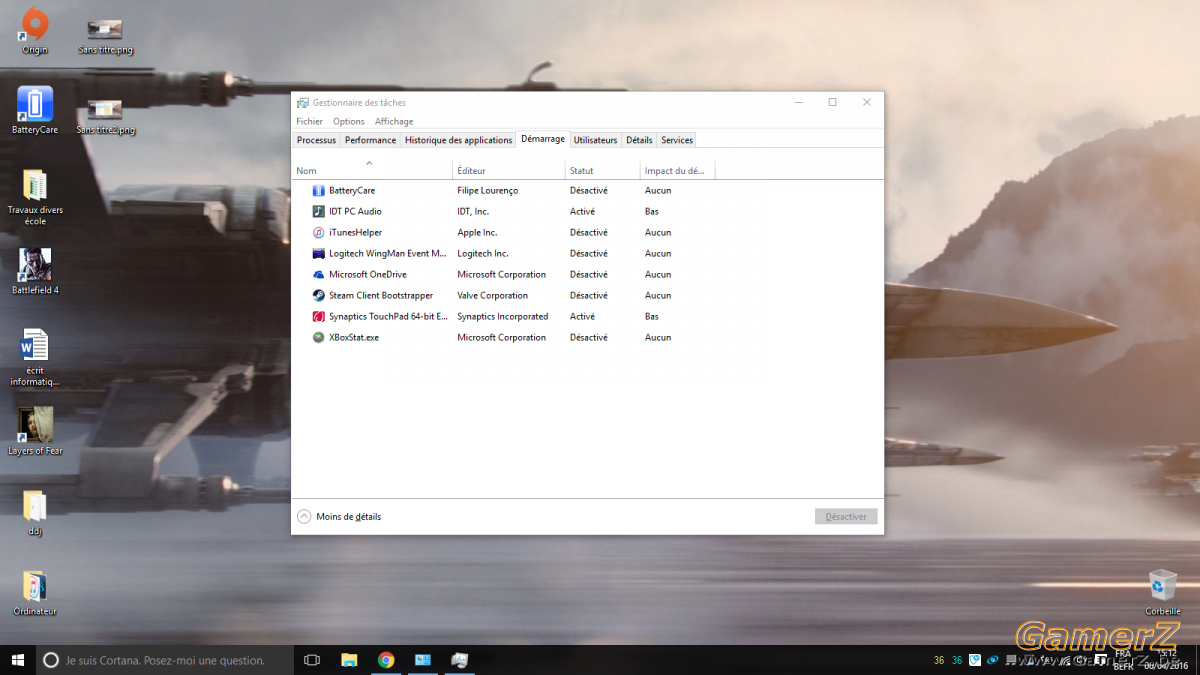This screenshot has height=675, width=1200.
Task: Sort by the Statut column header
Action: pos(603,170)
